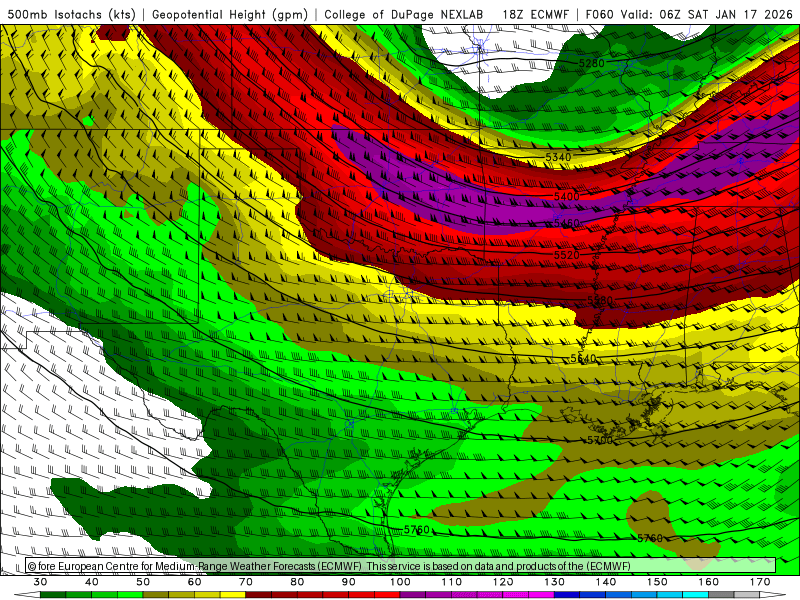The width and height of the screenshot is (800, 600).
Task: Select the 5280 height contour label
Action: (591, 63)
